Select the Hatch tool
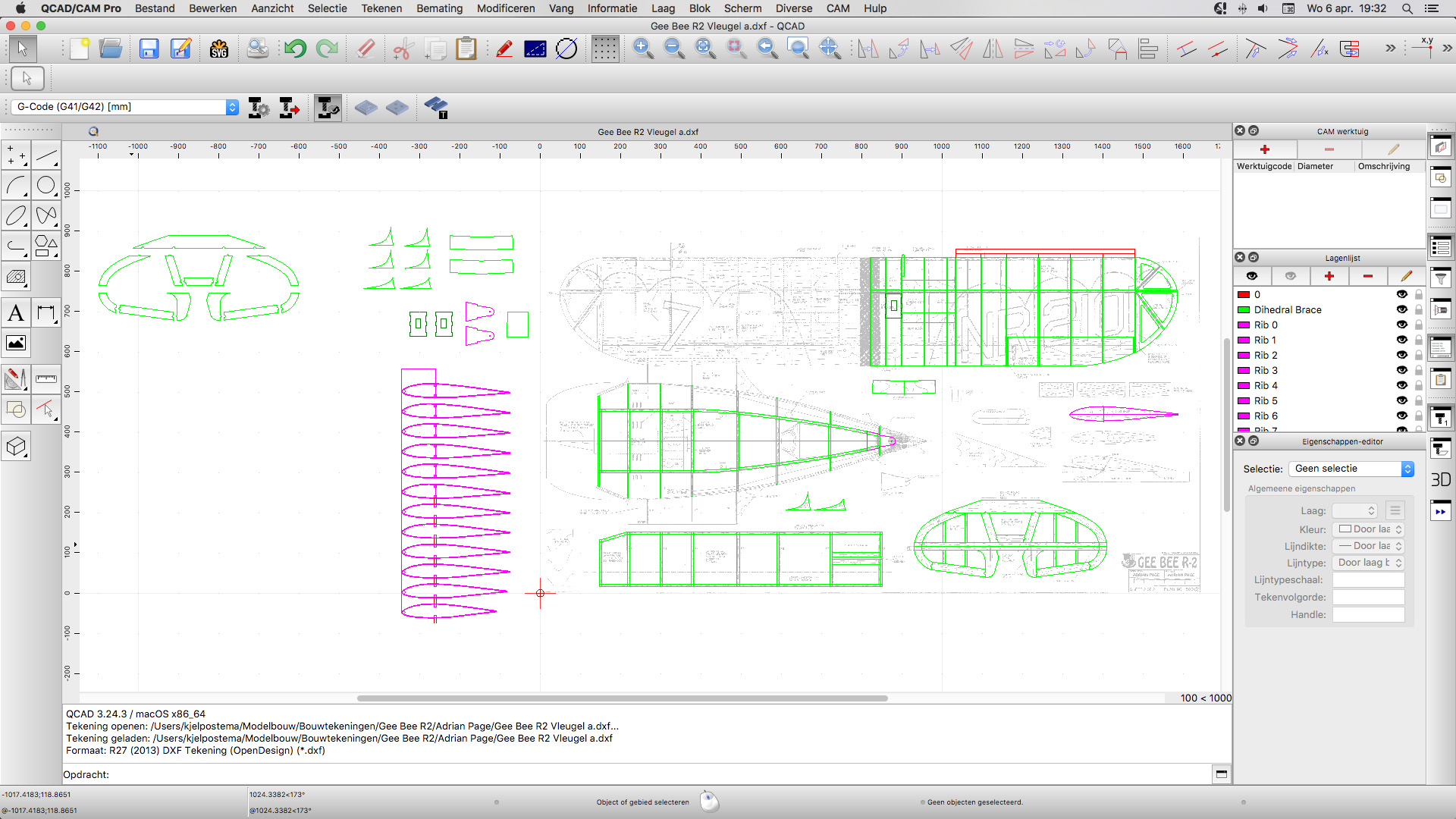The image size is (1456, 819). (16, 277)
